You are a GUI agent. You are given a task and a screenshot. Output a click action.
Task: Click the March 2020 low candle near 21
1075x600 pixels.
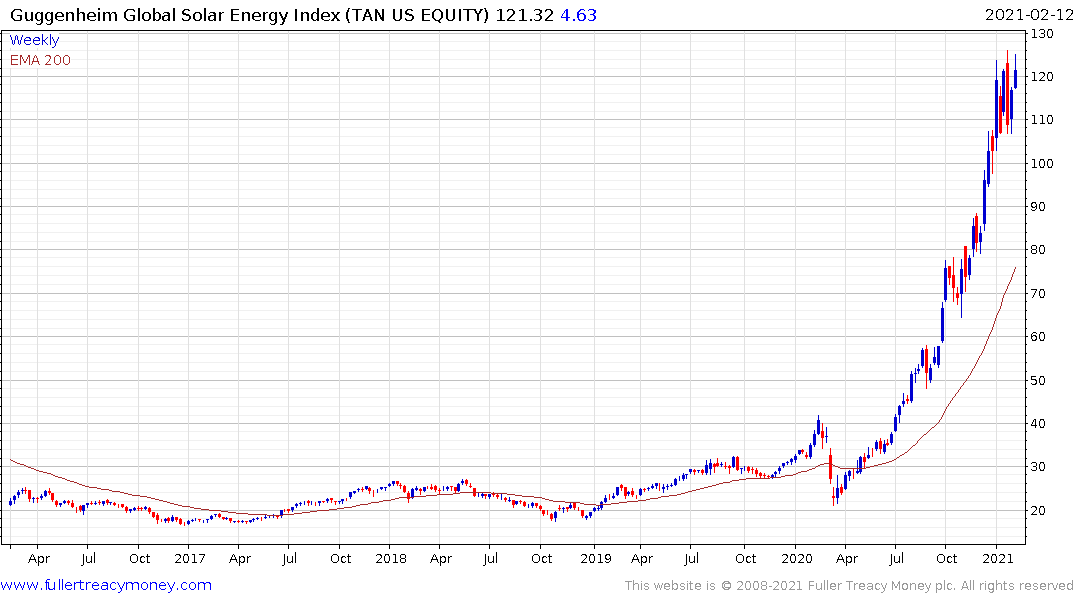[x=834, y=495]
